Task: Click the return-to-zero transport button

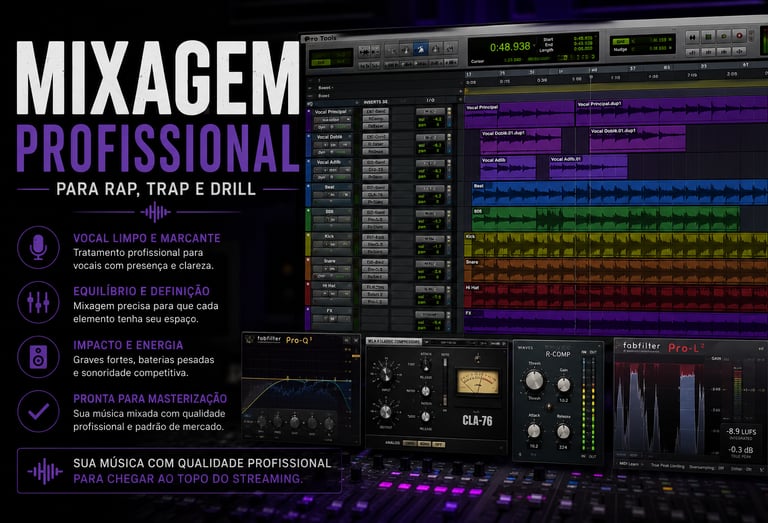Action: point(693,37)
